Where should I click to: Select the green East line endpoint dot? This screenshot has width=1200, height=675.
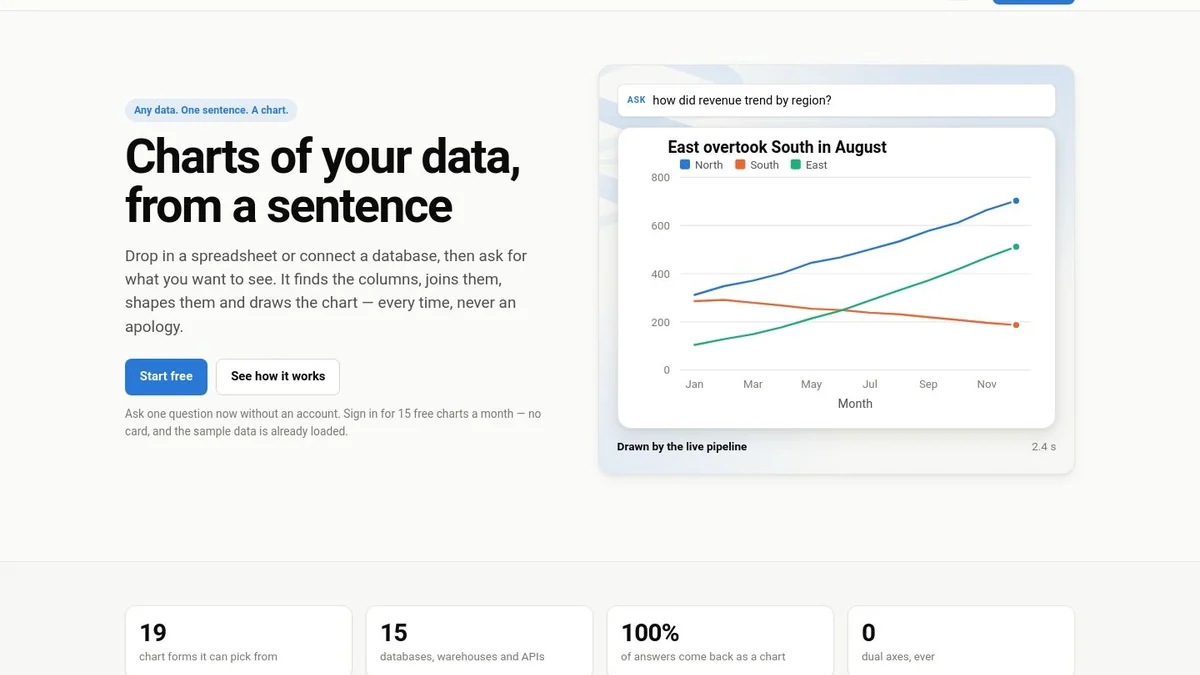tap(1016, 247)
